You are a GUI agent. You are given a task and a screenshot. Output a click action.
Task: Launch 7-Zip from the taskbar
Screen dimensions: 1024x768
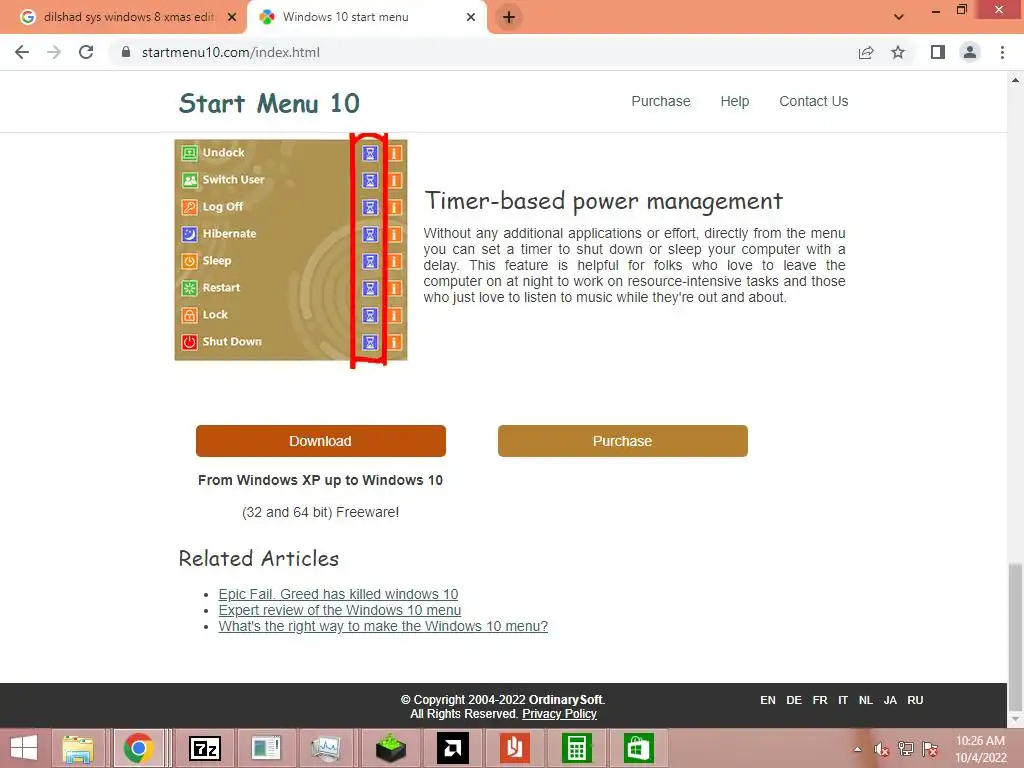[204, 748]
